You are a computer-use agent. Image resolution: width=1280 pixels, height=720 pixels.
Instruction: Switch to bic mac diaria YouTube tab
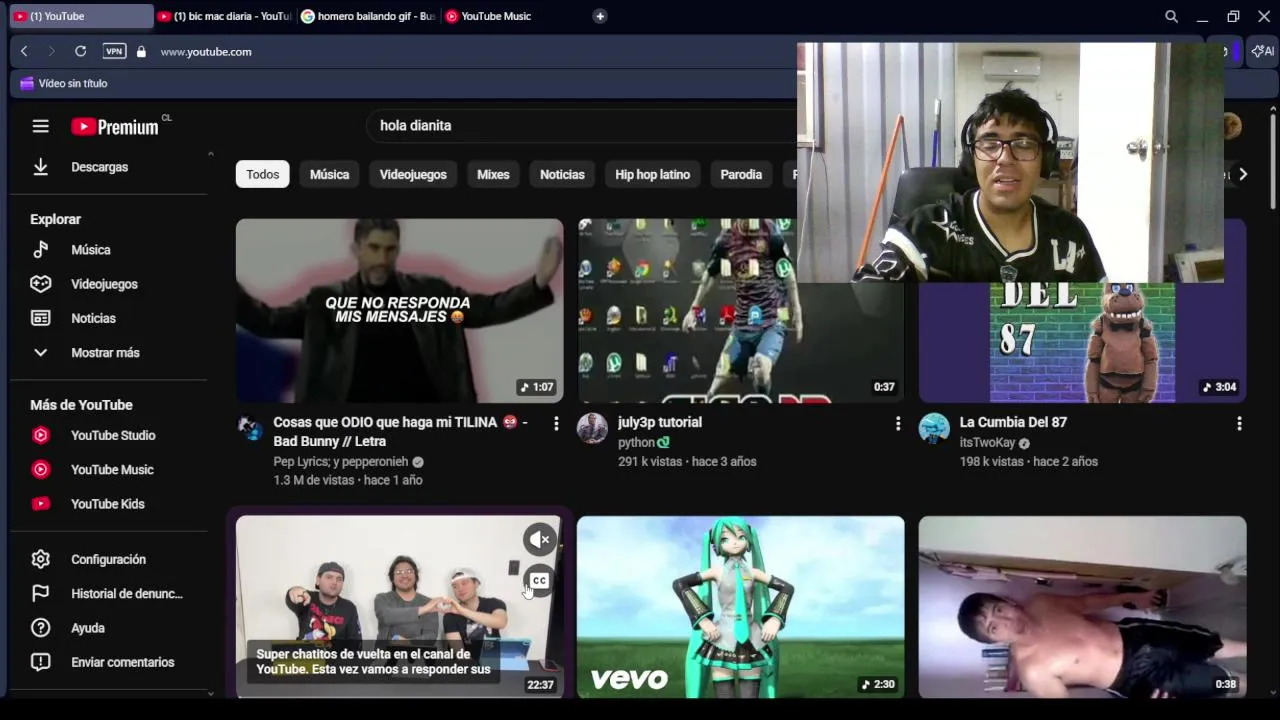tap(225, 16)
